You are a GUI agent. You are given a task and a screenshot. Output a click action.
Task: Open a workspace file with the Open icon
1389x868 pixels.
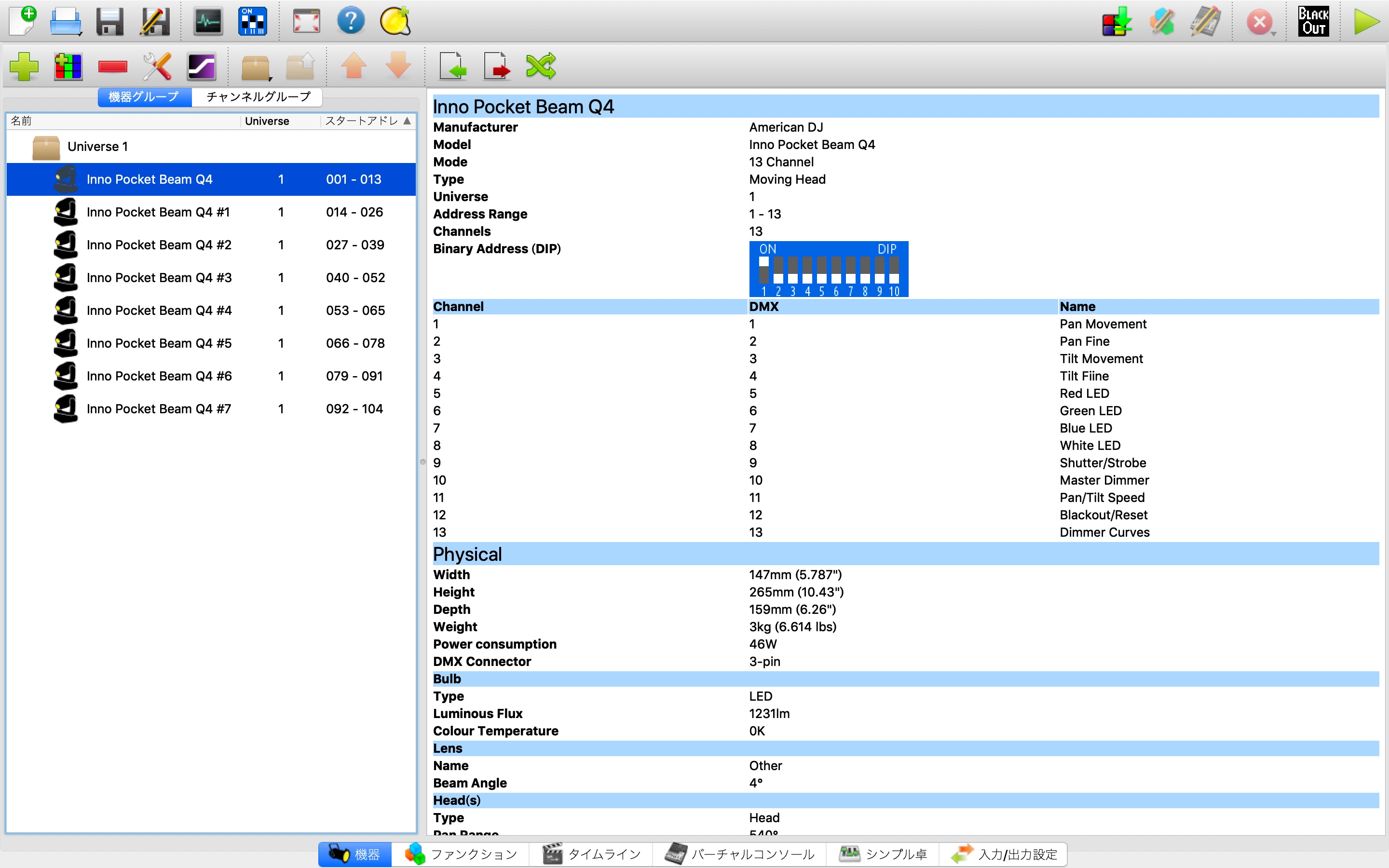[x=66, y=21]
